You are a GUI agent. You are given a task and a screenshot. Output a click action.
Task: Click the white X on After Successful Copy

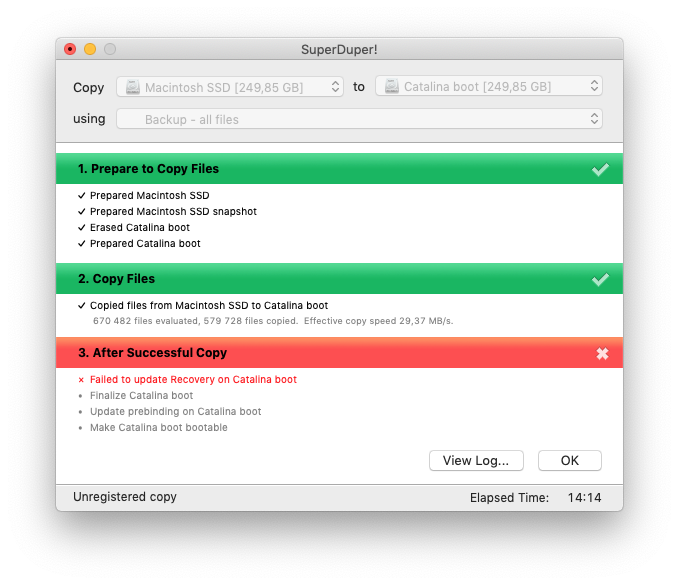click(x=602, y=353)
